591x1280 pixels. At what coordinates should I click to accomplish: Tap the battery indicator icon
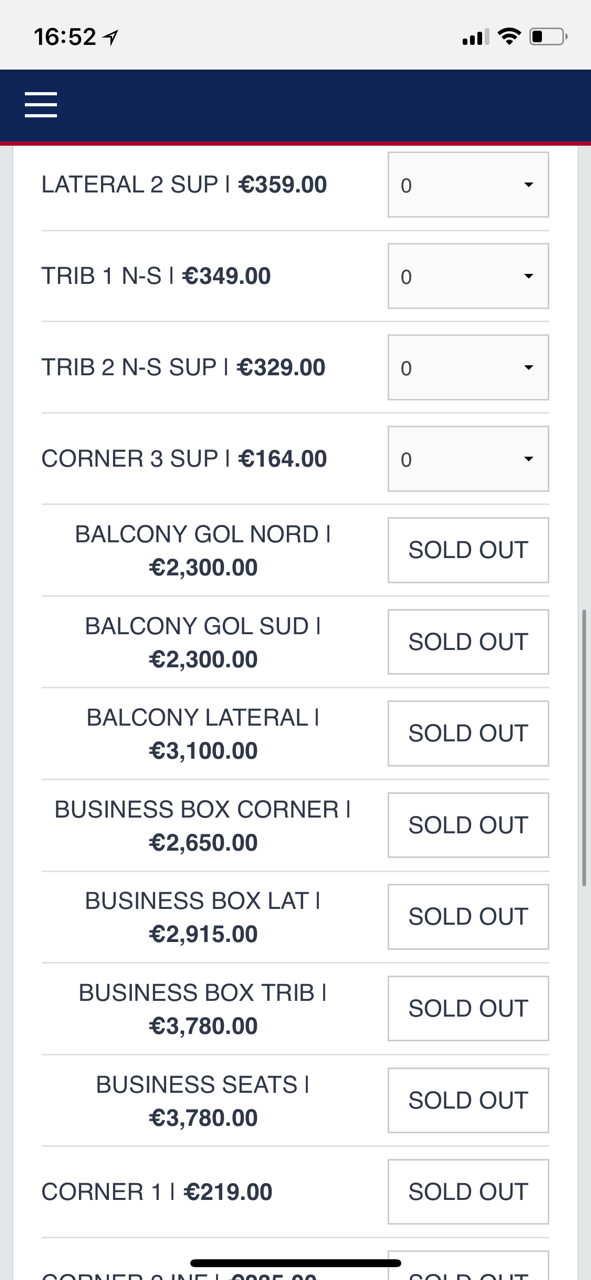point(548,37)
